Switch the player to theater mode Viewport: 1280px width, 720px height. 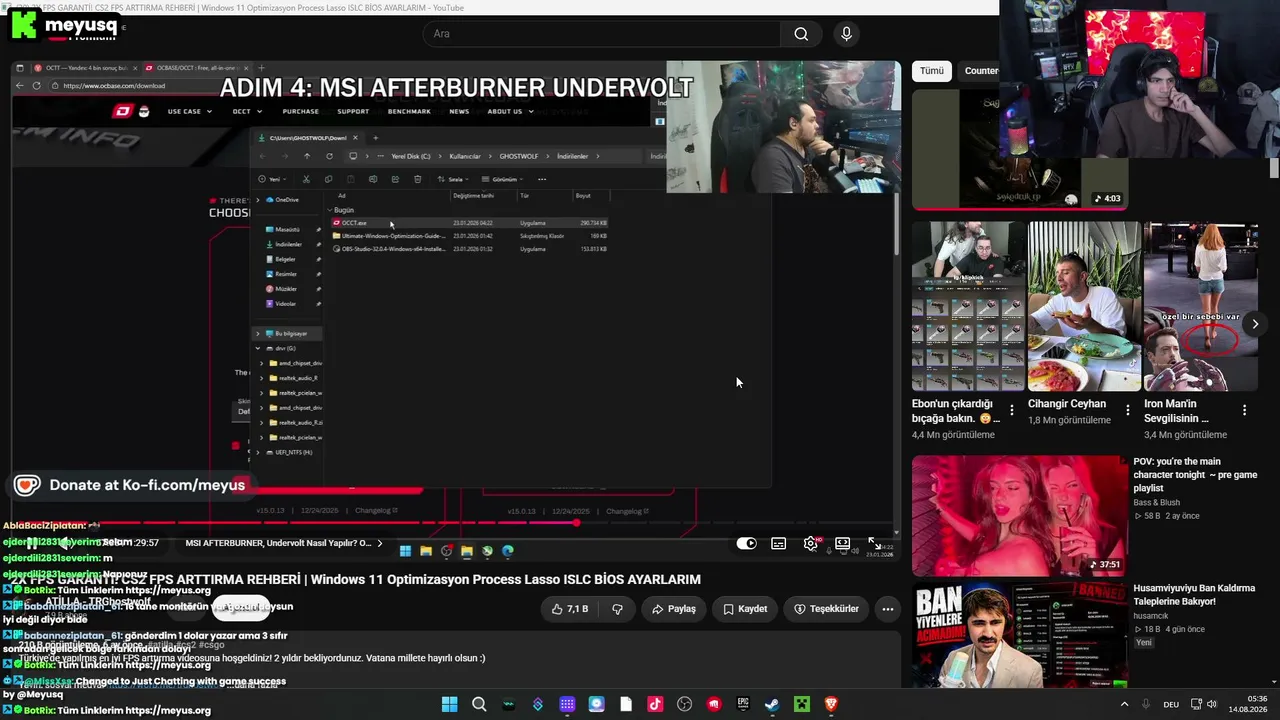click(843, 543)
